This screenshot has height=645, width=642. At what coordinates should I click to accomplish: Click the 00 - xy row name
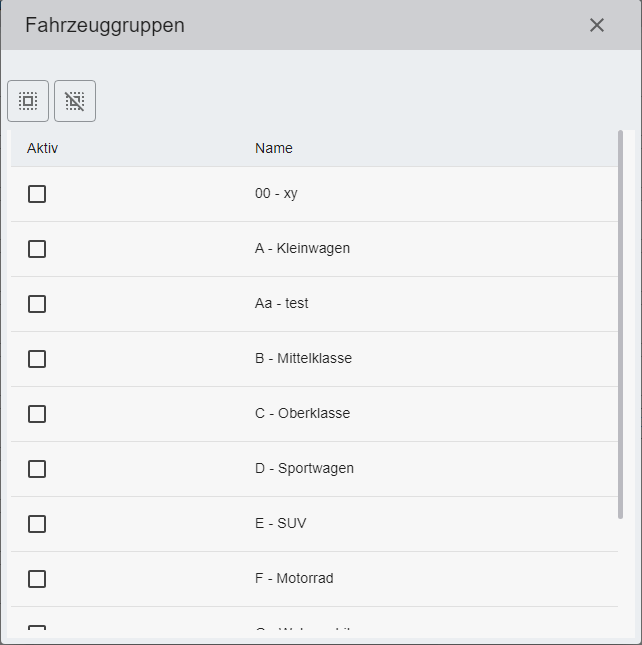(x=276, y=193)
